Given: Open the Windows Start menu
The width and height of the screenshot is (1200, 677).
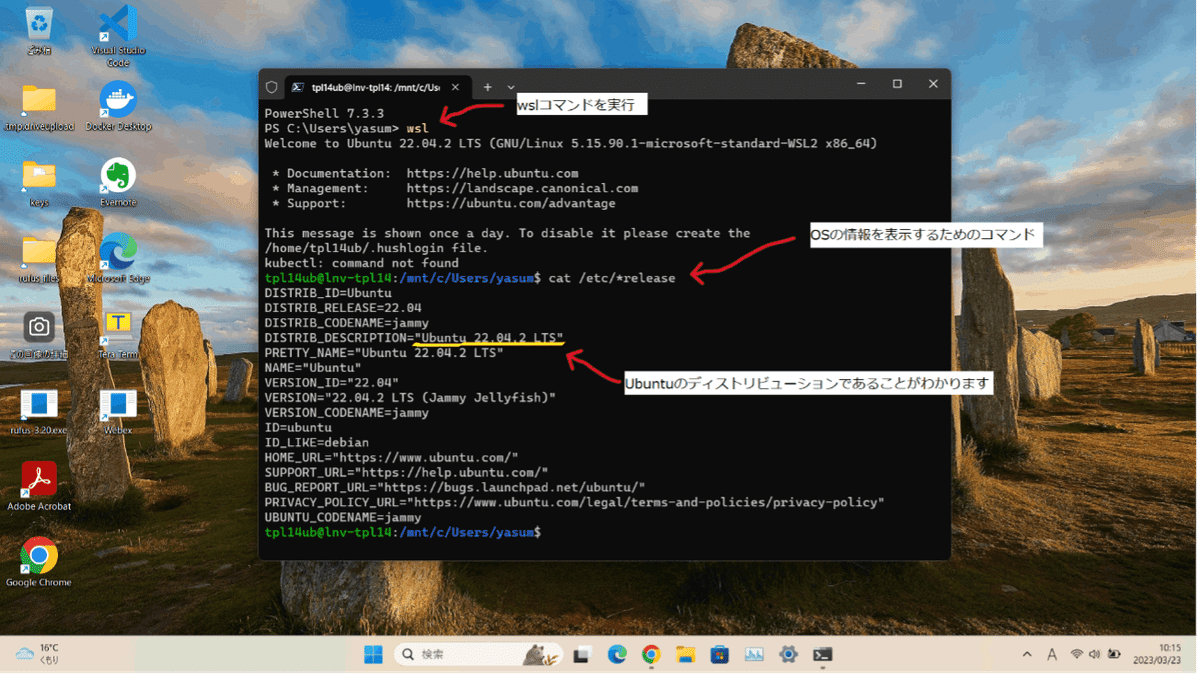Looking at the screenshot, I should pyautogui.click(x=373, y=654).
